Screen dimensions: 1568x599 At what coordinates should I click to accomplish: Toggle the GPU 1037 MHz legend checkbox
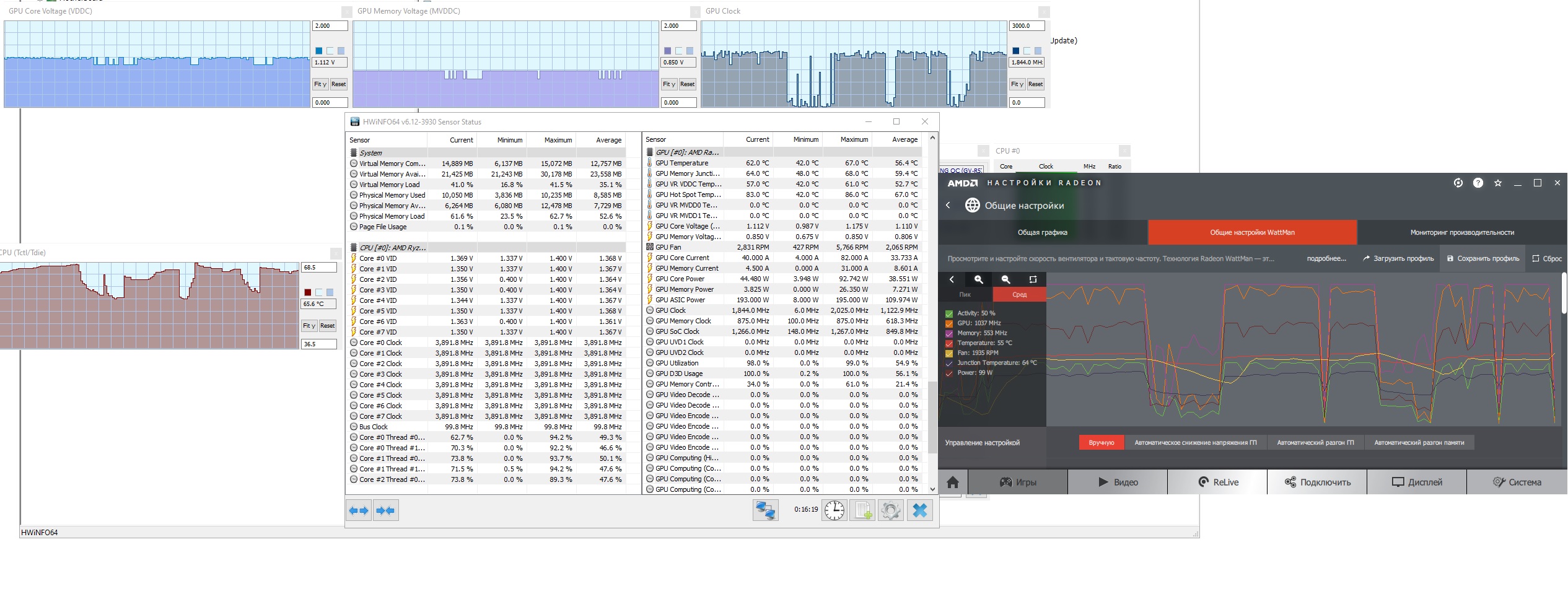(949, 323)
